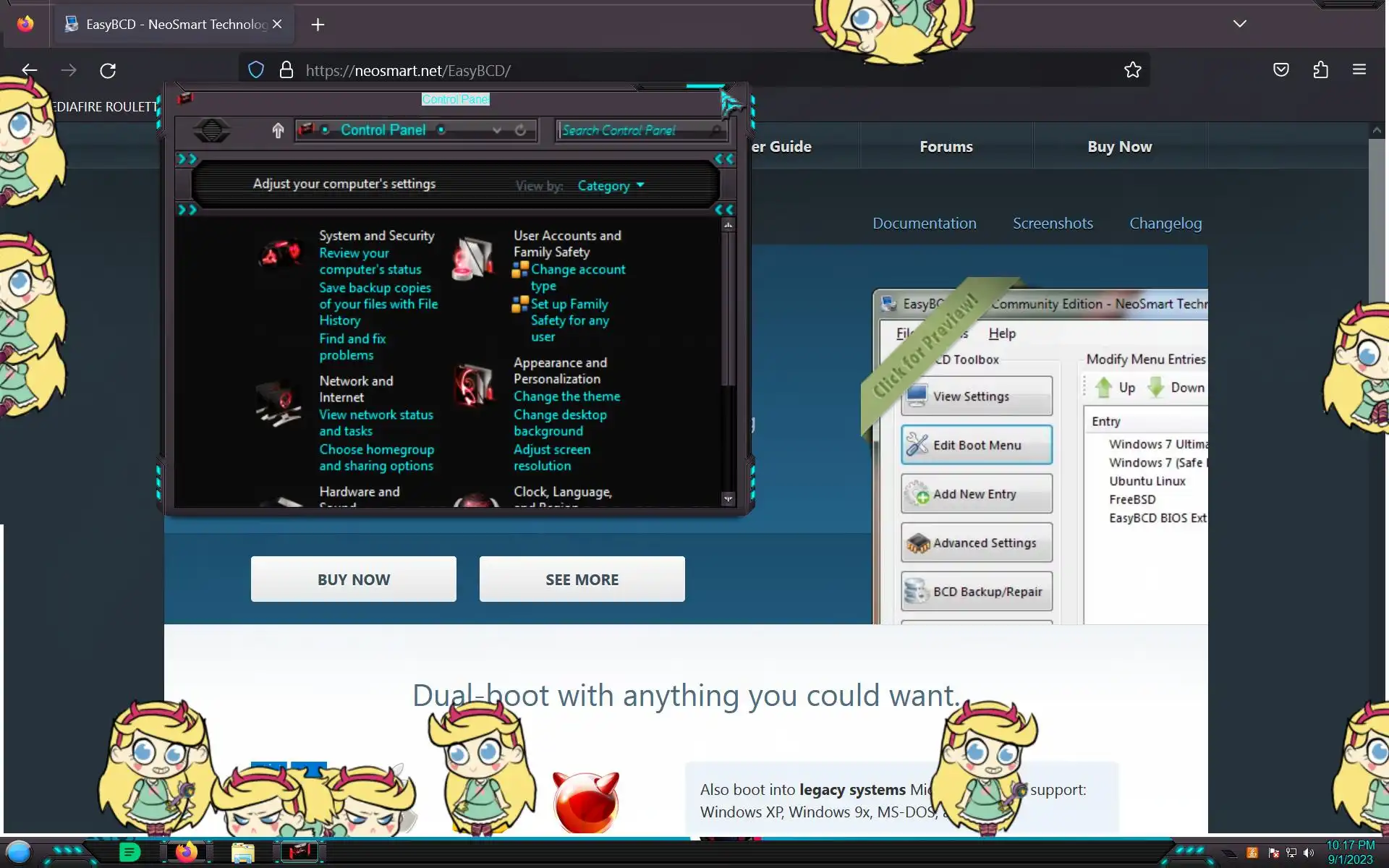This screenshot has width=1389, height=868.
Task: Reload the page in Firefox
Action: (108, 70)
